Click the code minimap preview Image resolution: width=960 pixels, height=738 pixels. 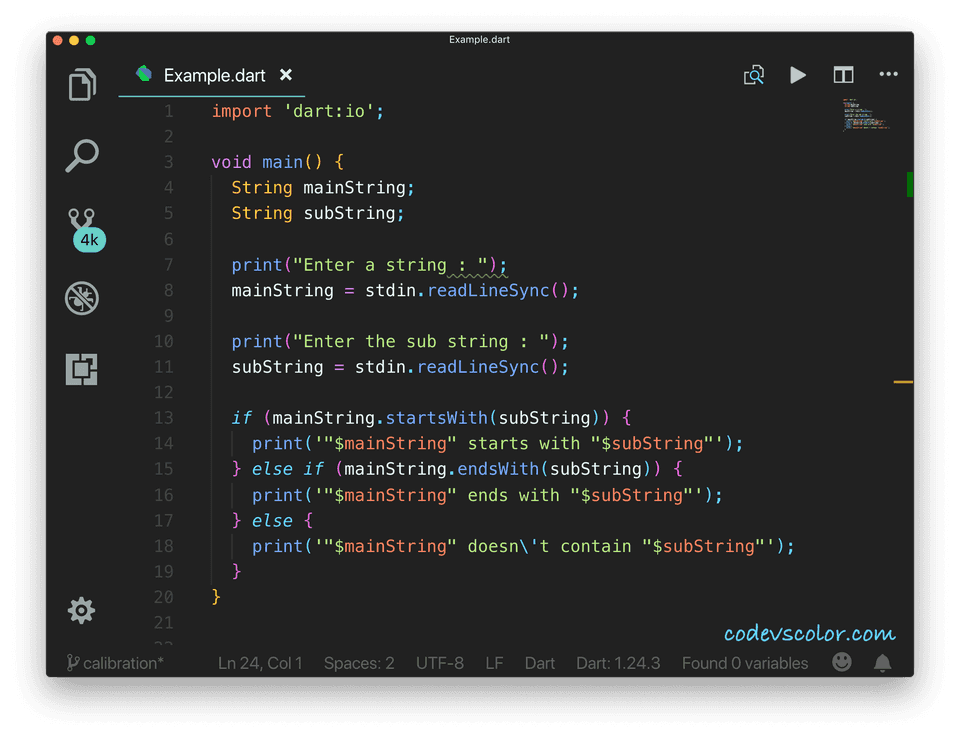point(865,114)
